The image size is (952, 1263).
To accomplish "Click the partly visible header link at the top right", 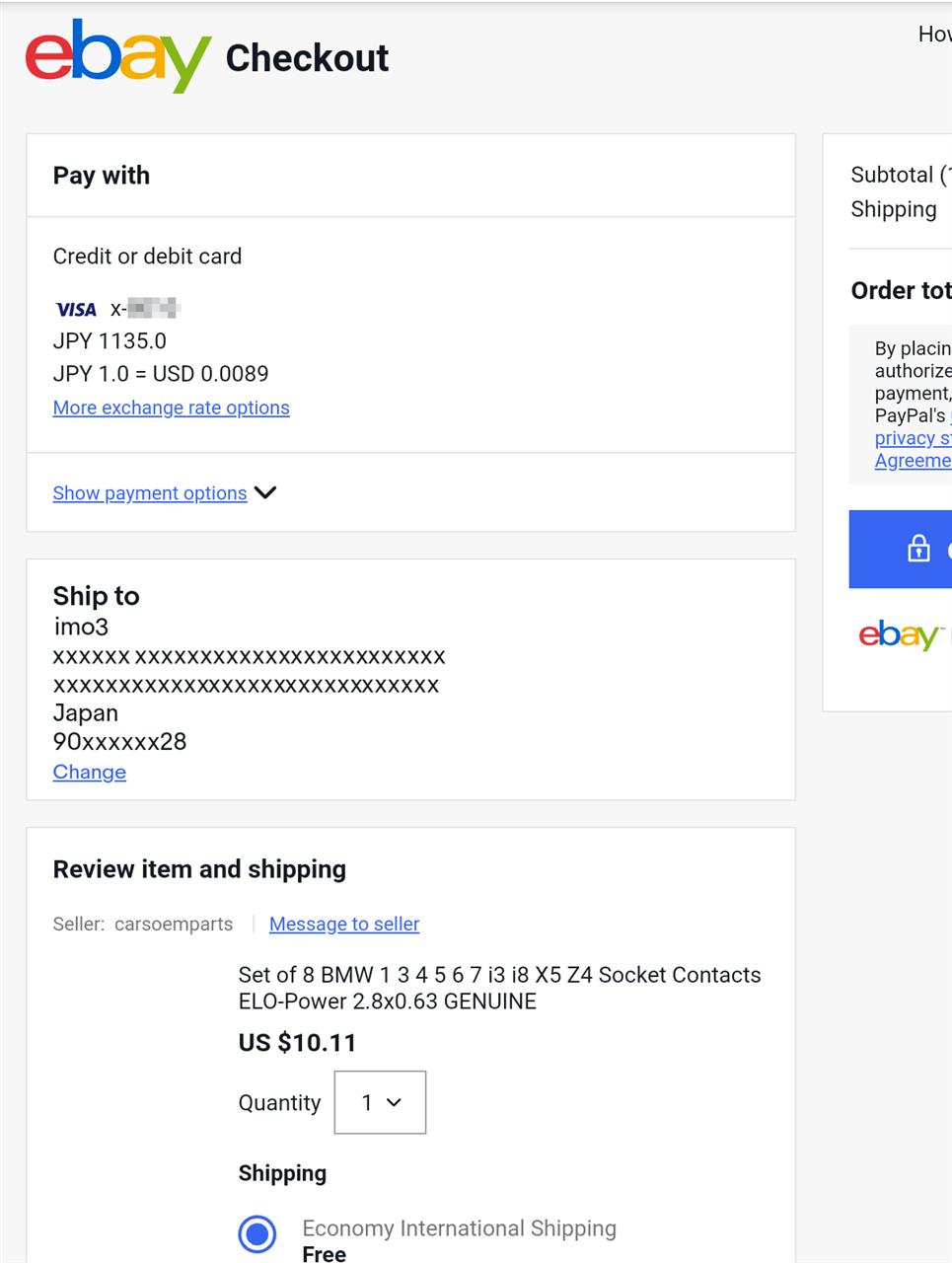I will (934, 35).
